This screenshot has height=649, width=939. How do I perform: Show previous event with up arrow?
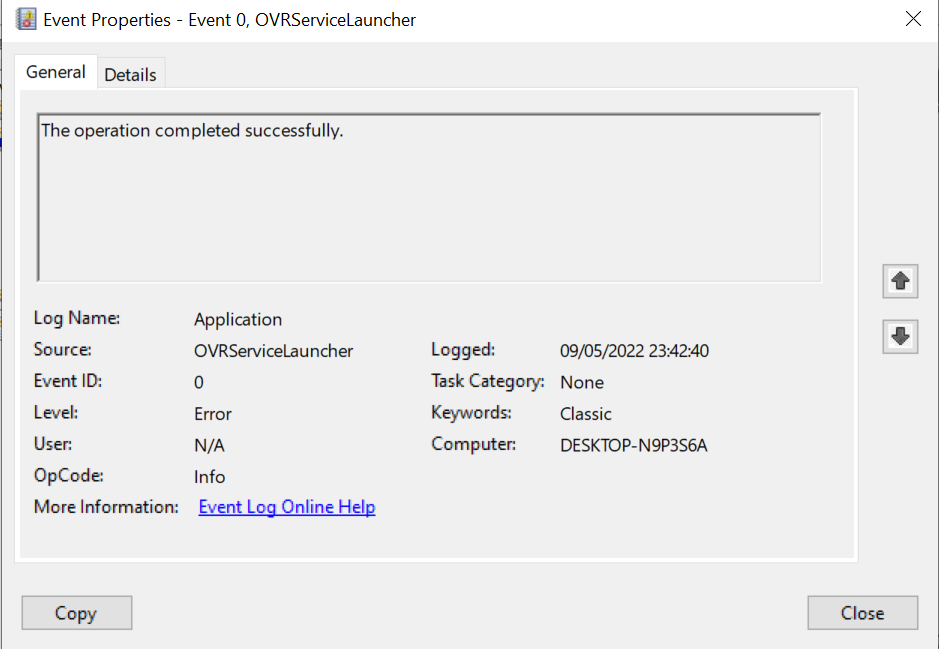tap(900, 281)
